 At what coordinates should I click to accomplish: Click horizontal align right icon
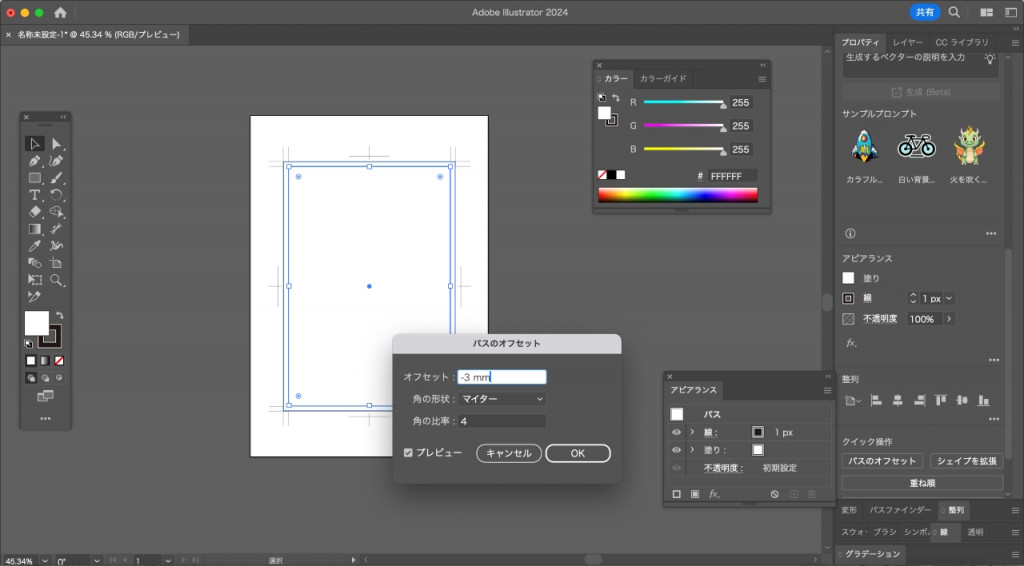(920, 400)
